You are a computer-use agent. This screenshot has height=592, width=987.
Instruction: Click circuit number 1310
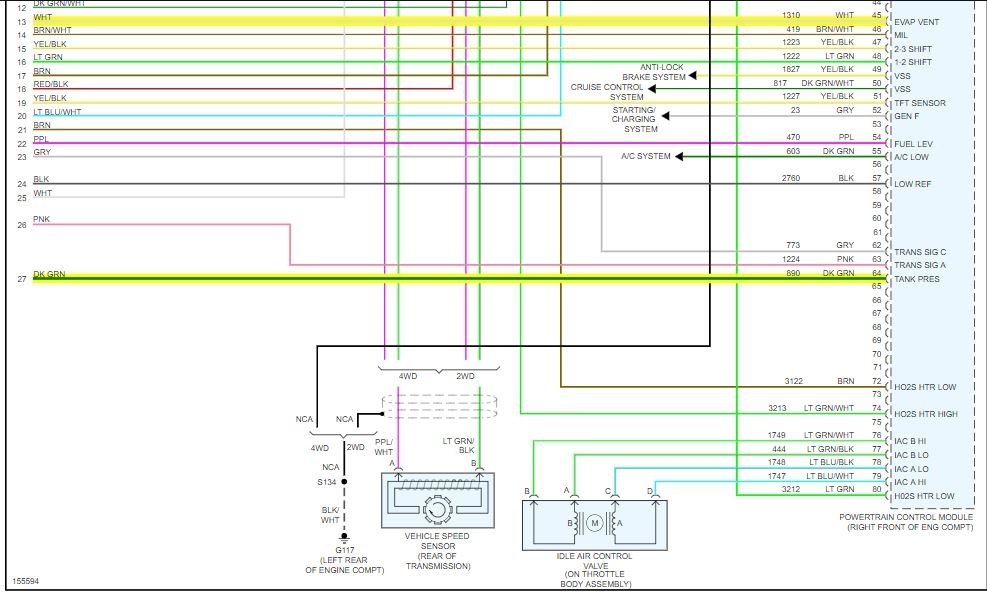[791, 15]
